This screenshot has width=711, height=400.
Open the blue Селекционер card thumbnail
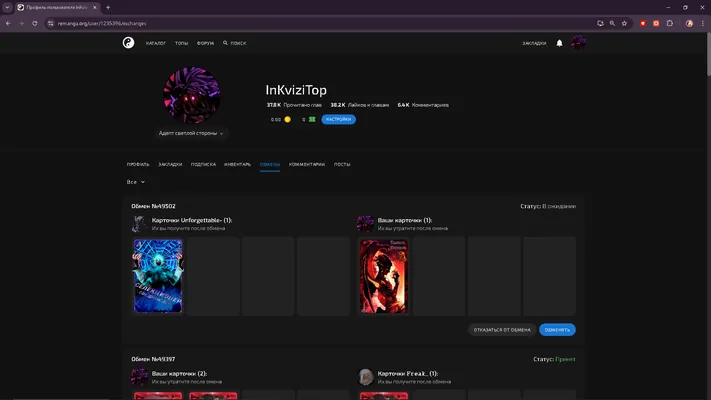[158, 276]
